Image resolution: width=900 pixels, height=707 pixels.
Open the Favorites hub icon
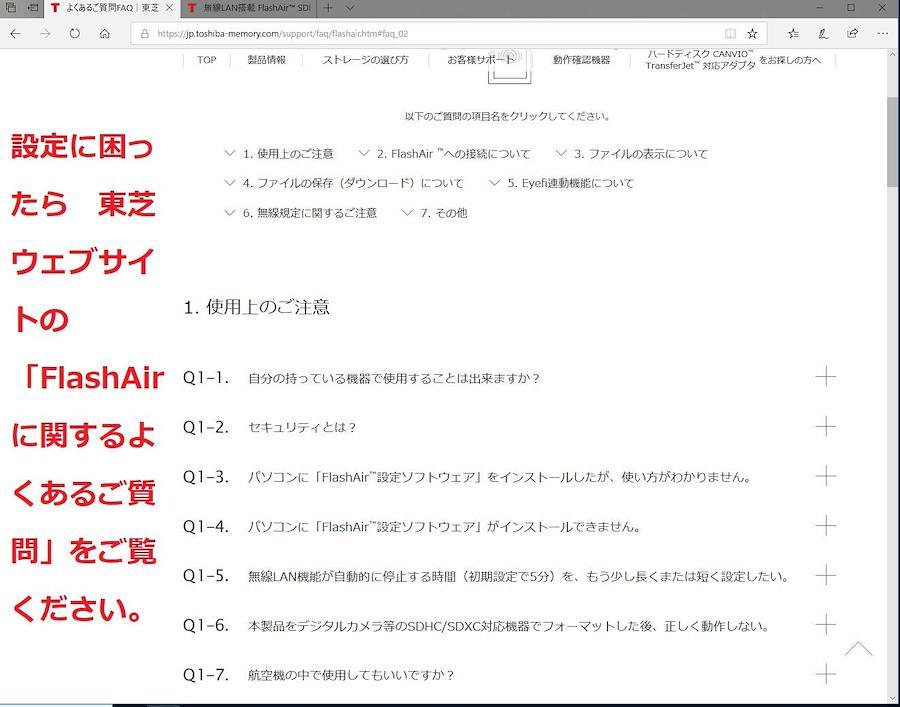coord(793,34)
